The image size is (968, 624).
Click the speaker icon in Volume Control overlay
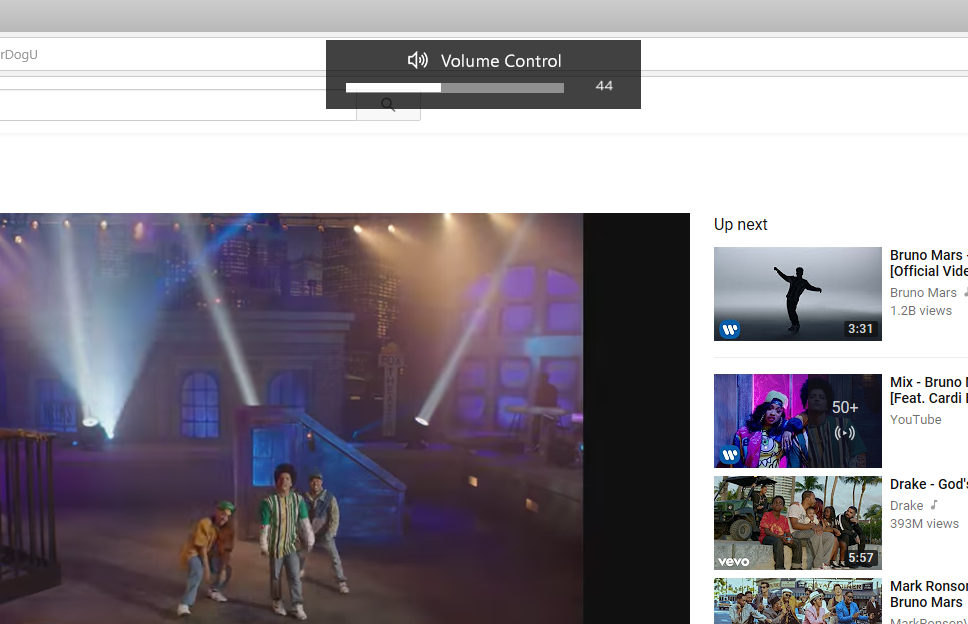[417, 60]
